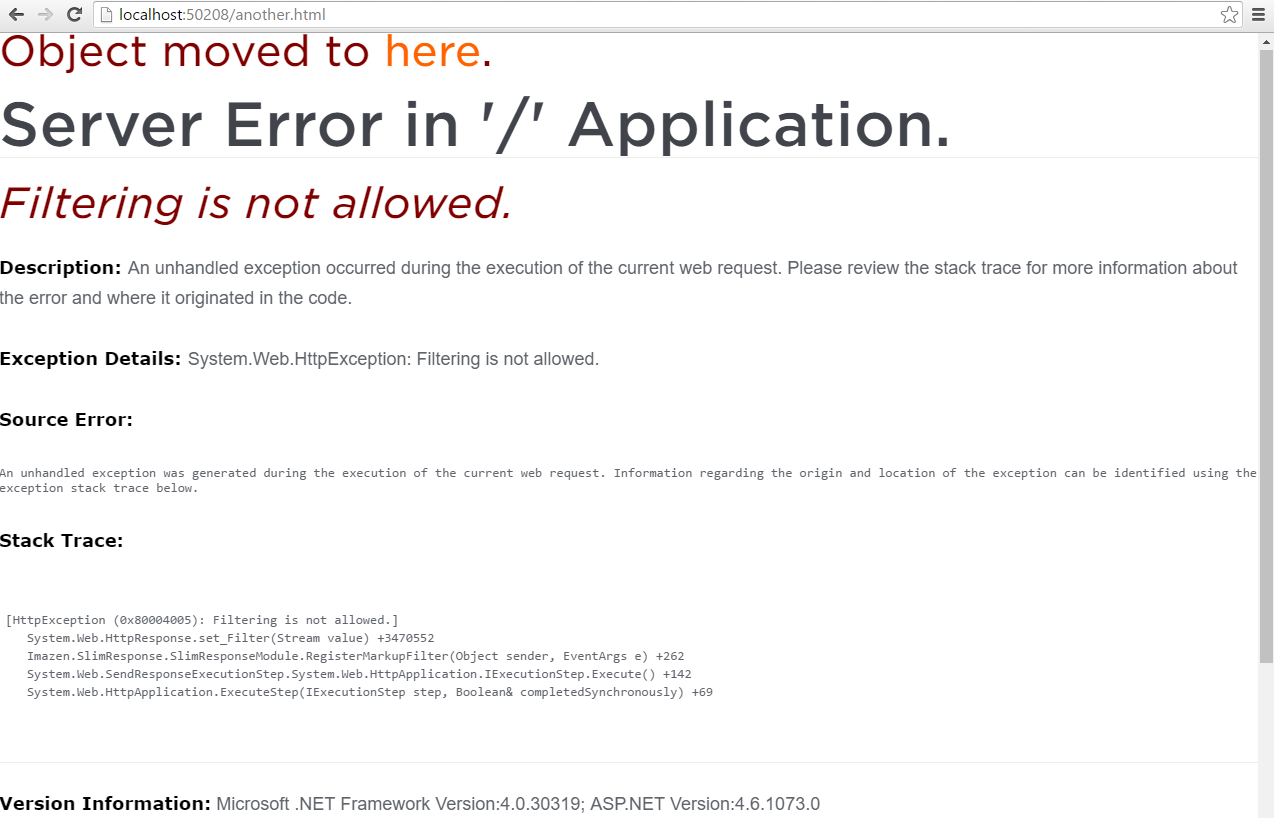
Task: Click the vertical scrollbar thumb
Action: point(1266,355)
